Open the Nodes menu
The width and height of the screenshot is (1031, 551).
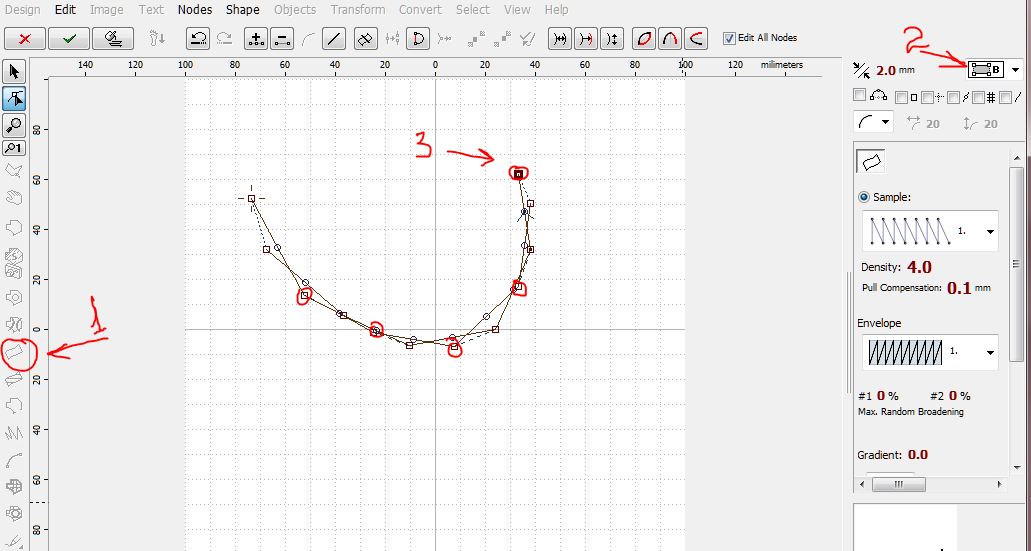click(194, 10)
